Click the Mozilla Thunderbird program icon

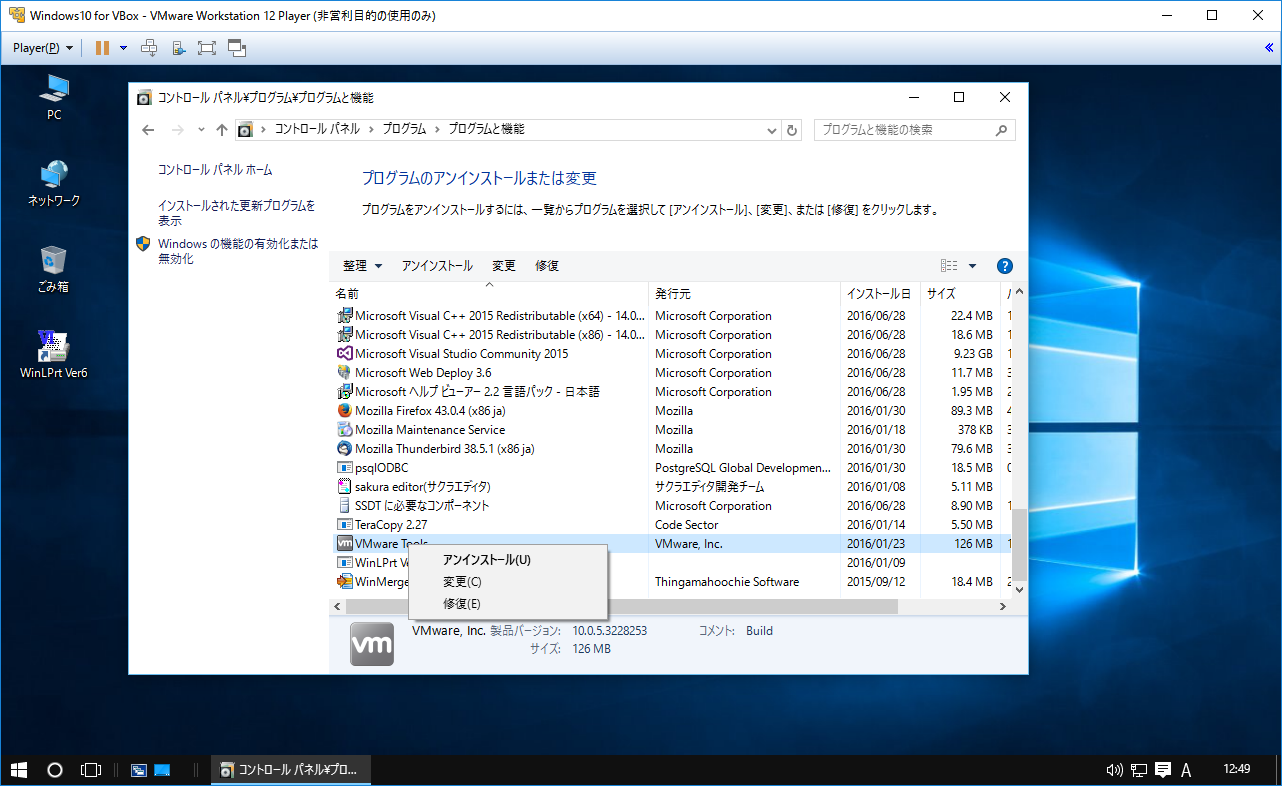pyautogui.click(x=345, y=449)
